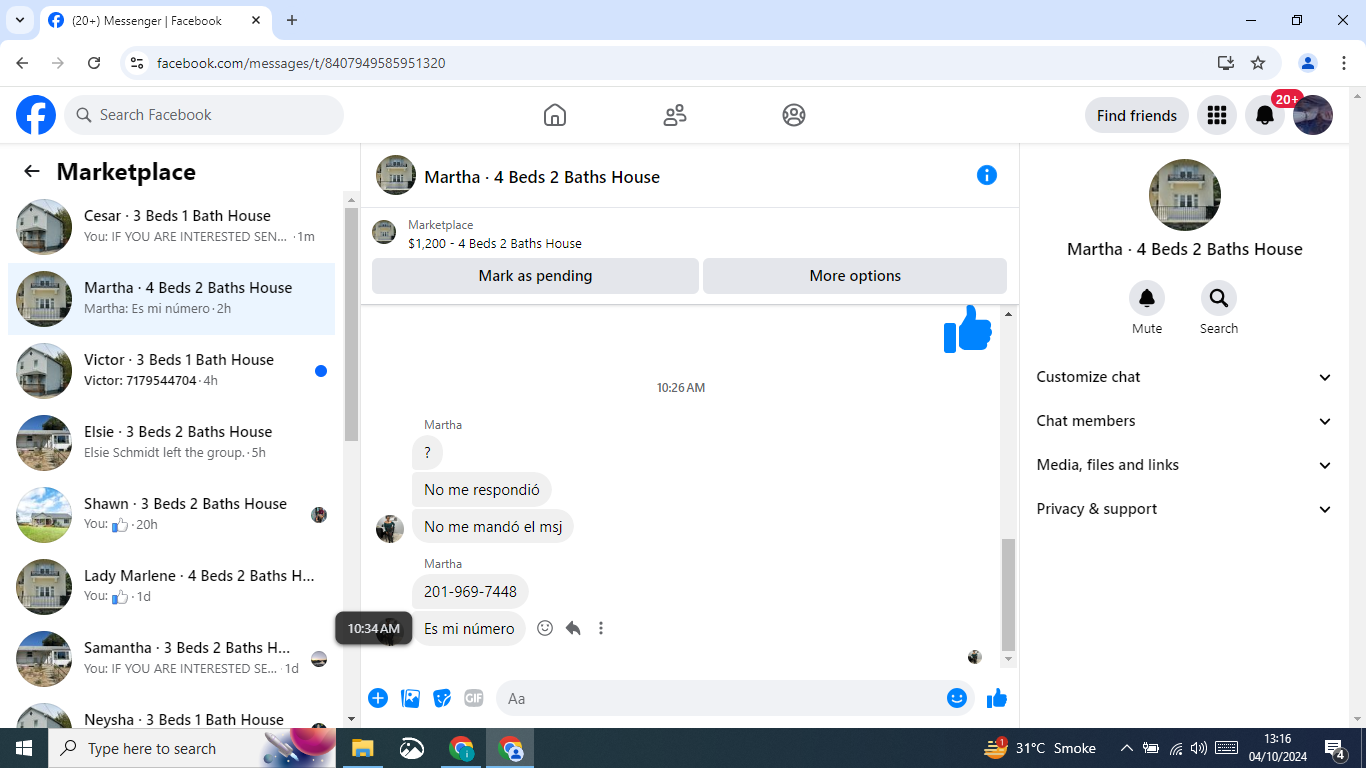Image resolution: width=1366 pixels, height=768 pixels.
Task: Click the 'No me respondió' message
Action: tap(482, 490)
